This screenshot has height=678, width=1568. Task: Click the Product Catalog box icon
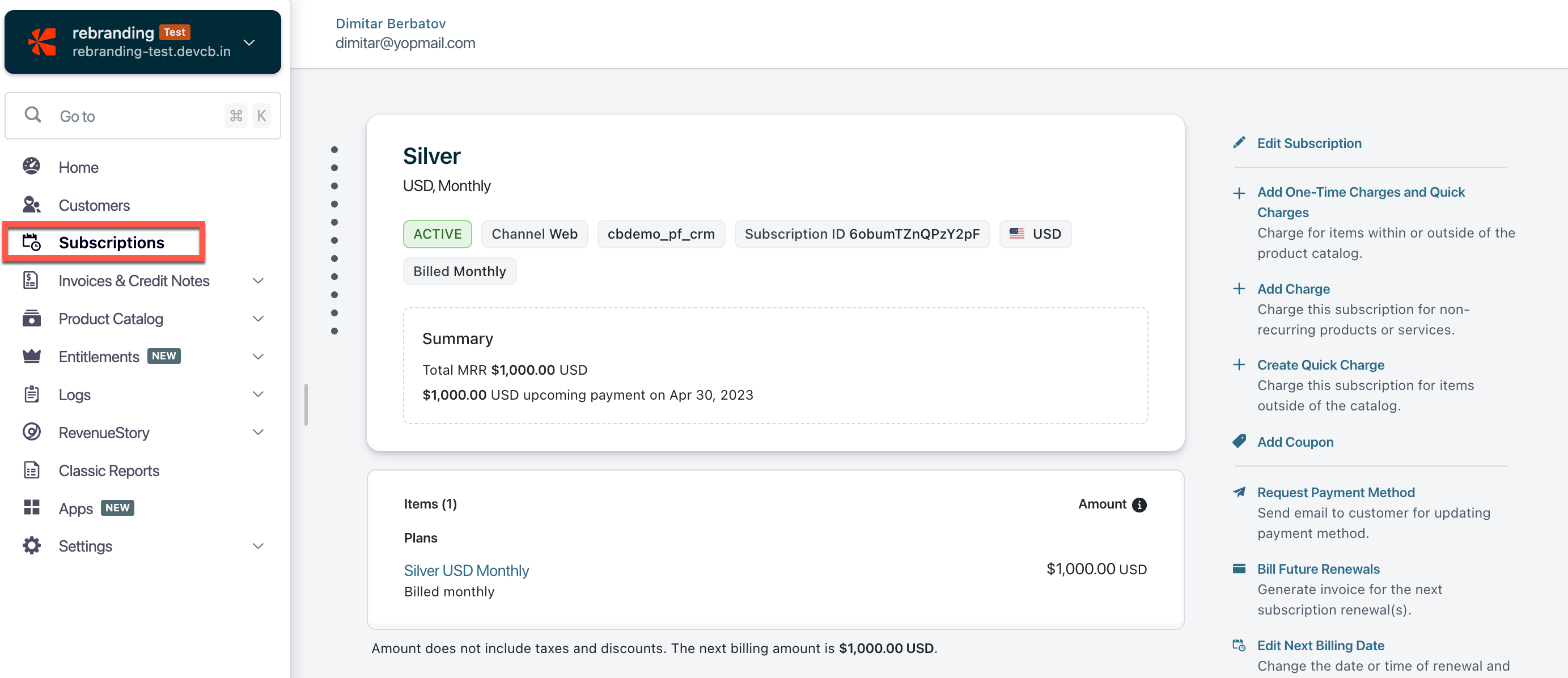point(32,318)
